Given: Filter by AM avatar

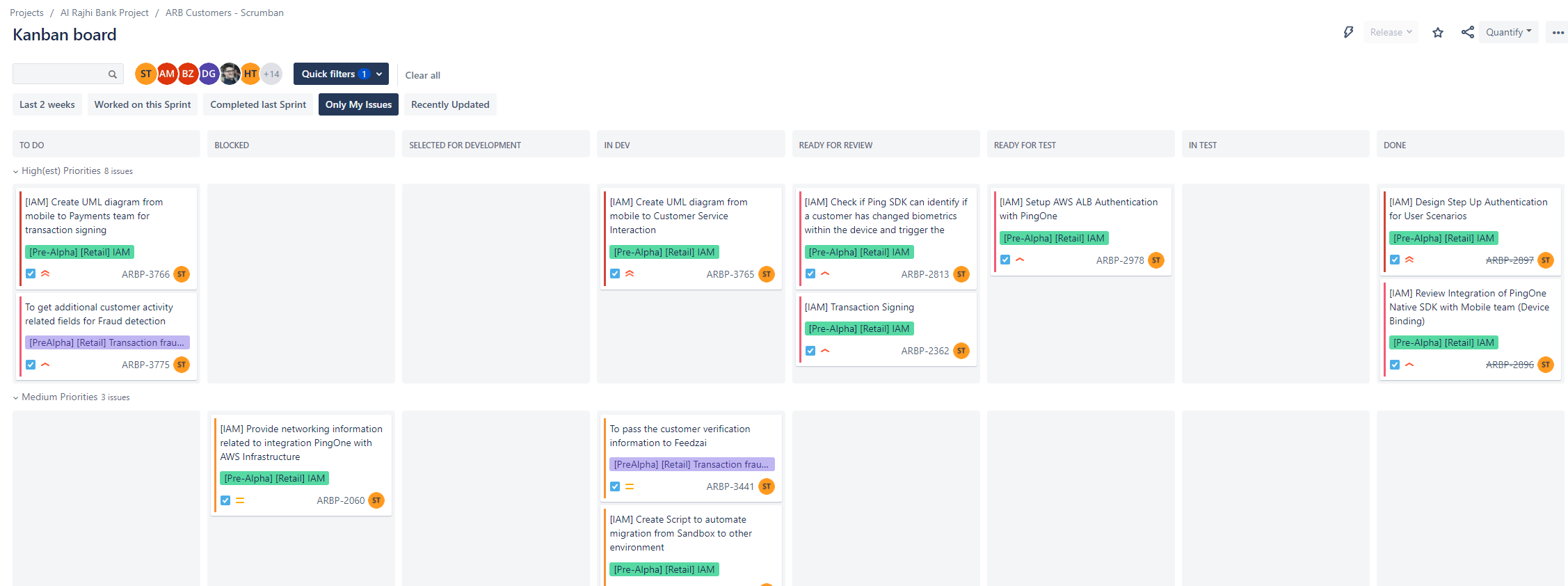Looking at the screenshot, I should [167, 74].
